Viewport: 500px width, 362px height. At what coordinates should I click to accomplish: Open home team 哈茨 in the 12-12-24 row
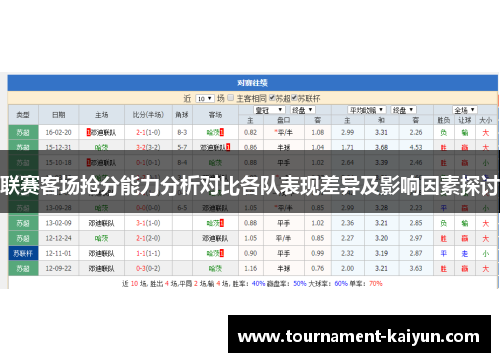(x=102, y=238)
